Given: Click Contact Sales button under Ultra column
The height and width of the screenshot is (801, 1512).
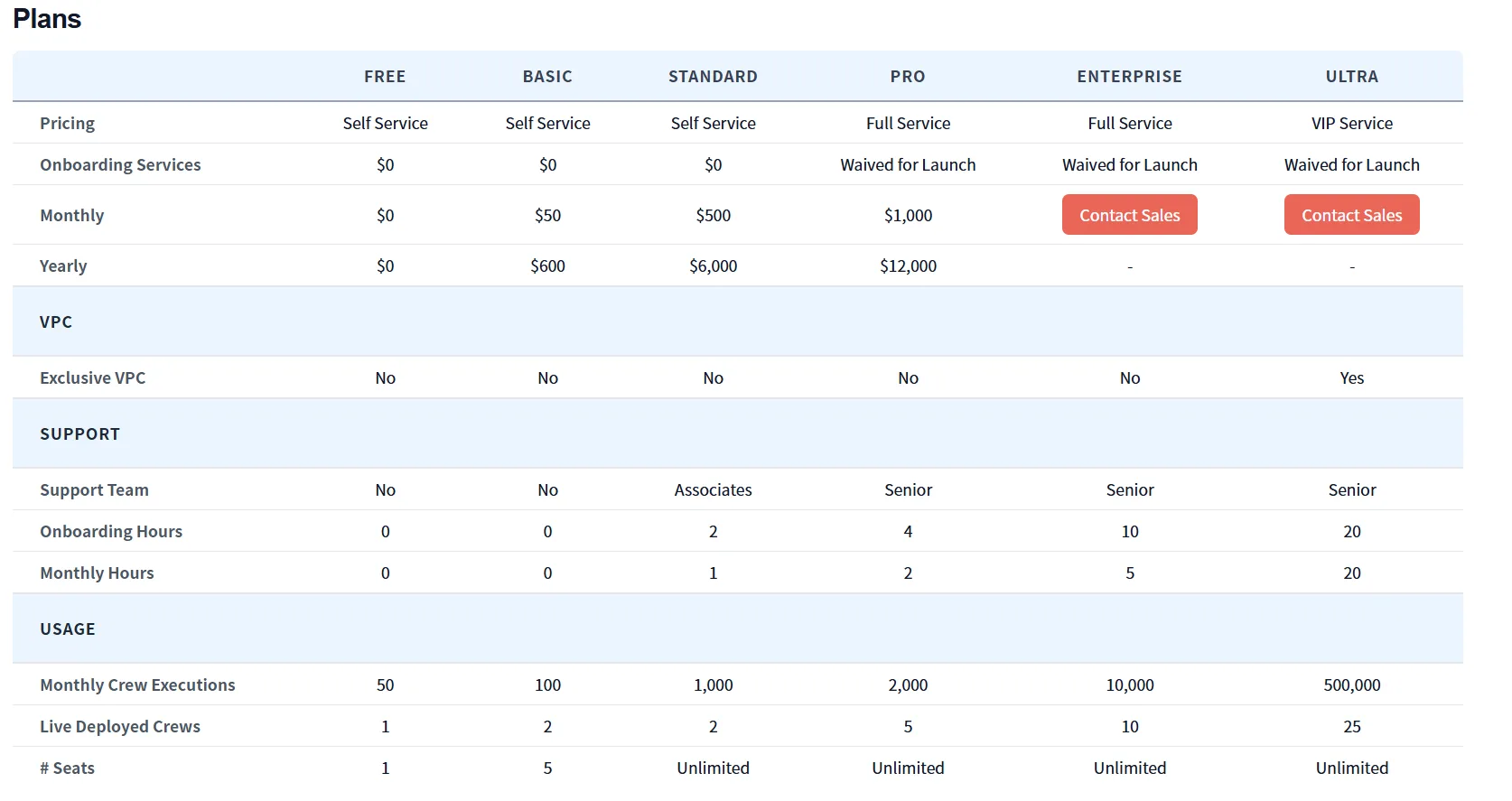Looking at the screenshot, I should [1351, 215].
